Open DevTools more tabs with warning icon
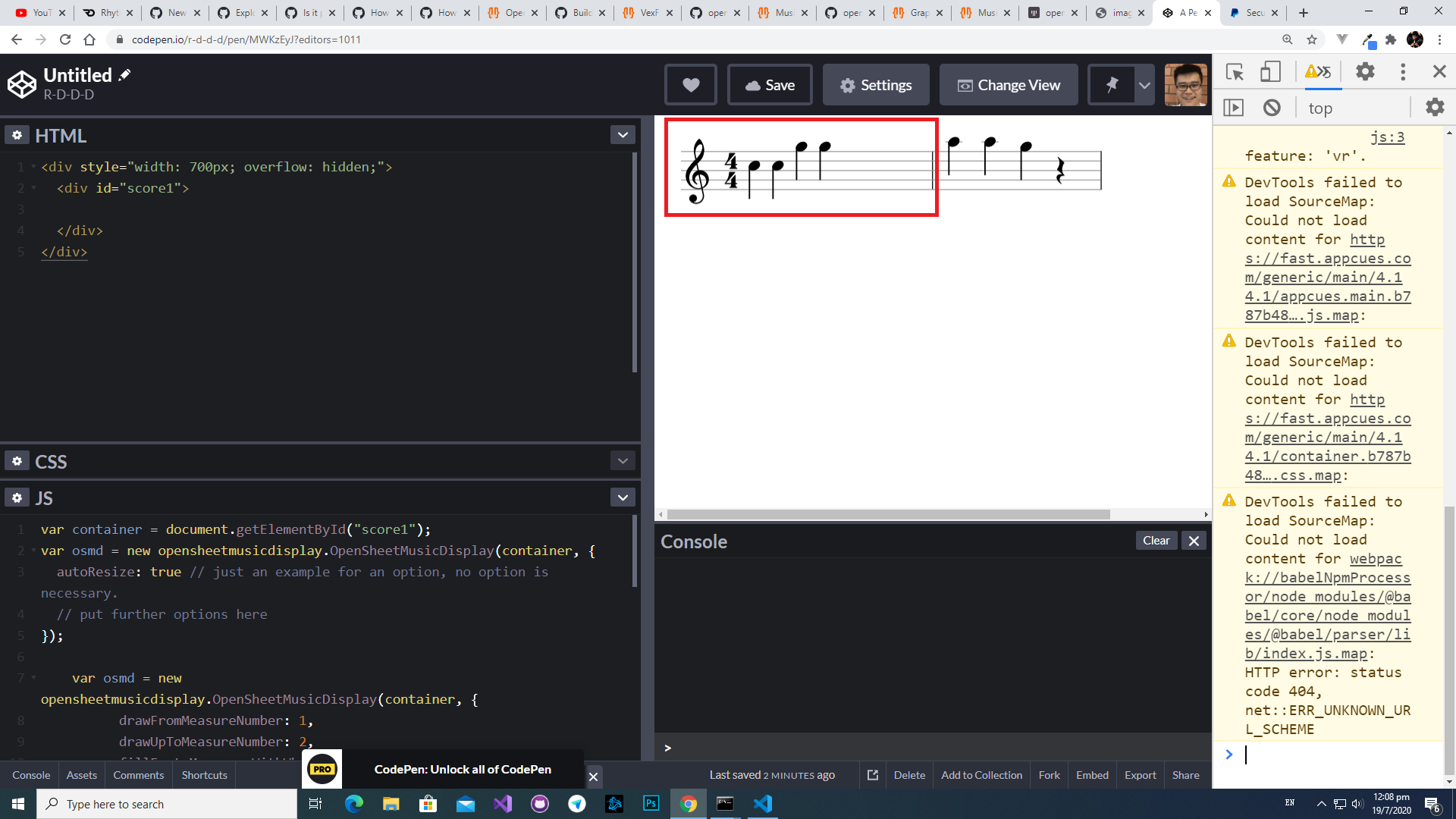1456x819 pixels. coord(1318,71)
